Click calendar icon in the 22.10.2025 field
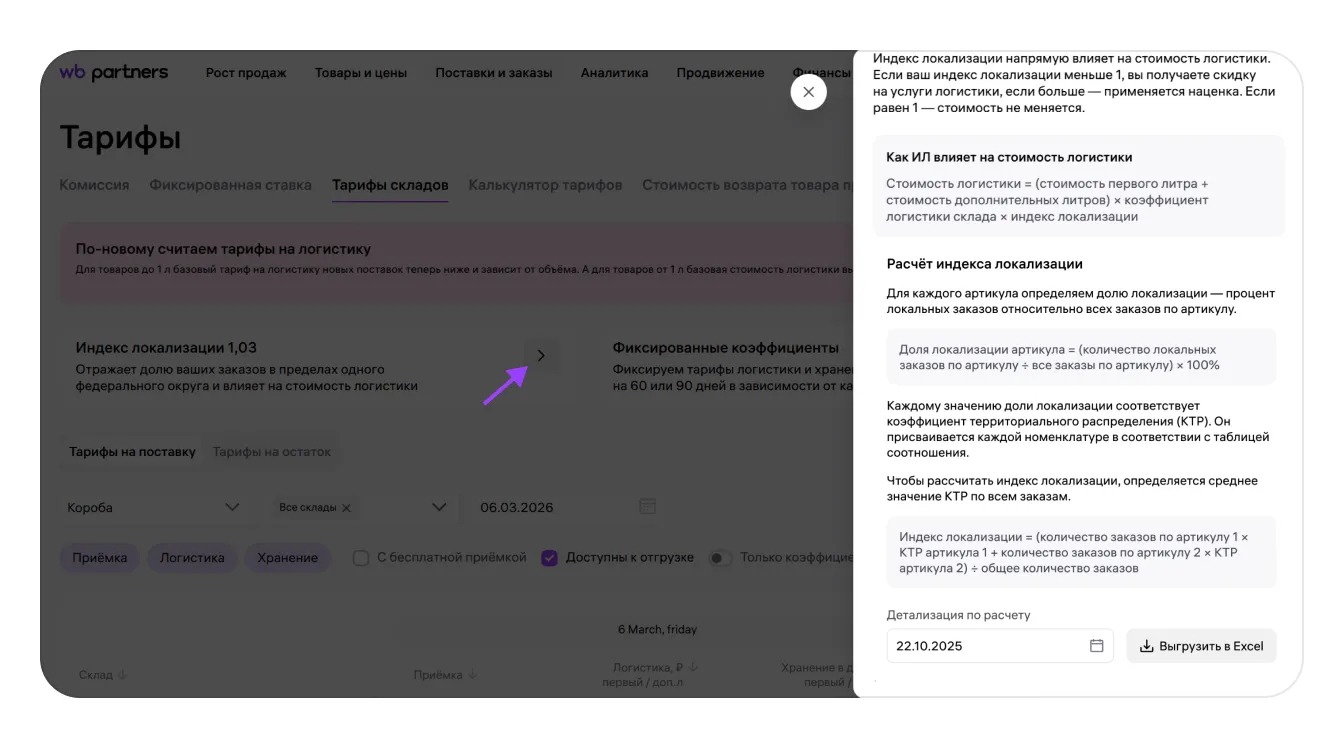 1096,646
